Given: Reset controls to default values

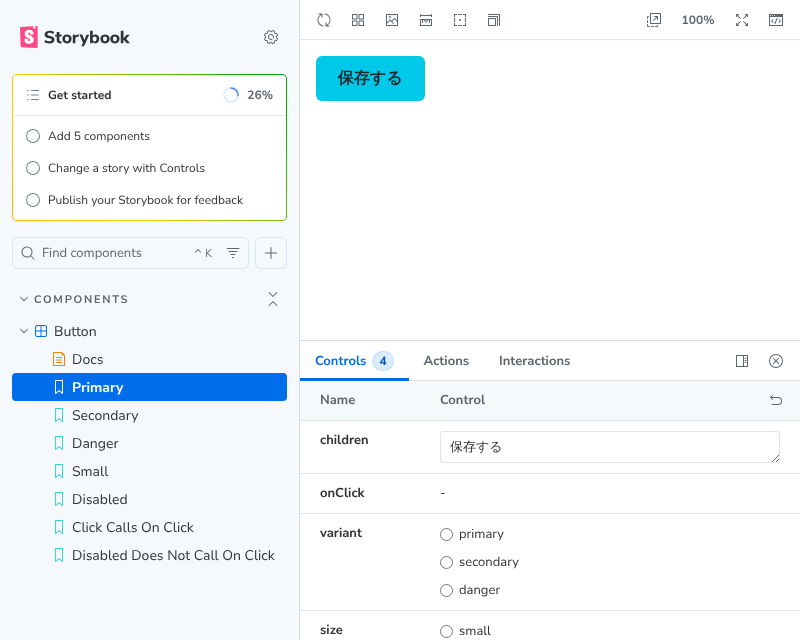Looking at the screenshot, I should click(x=776, y=400).
